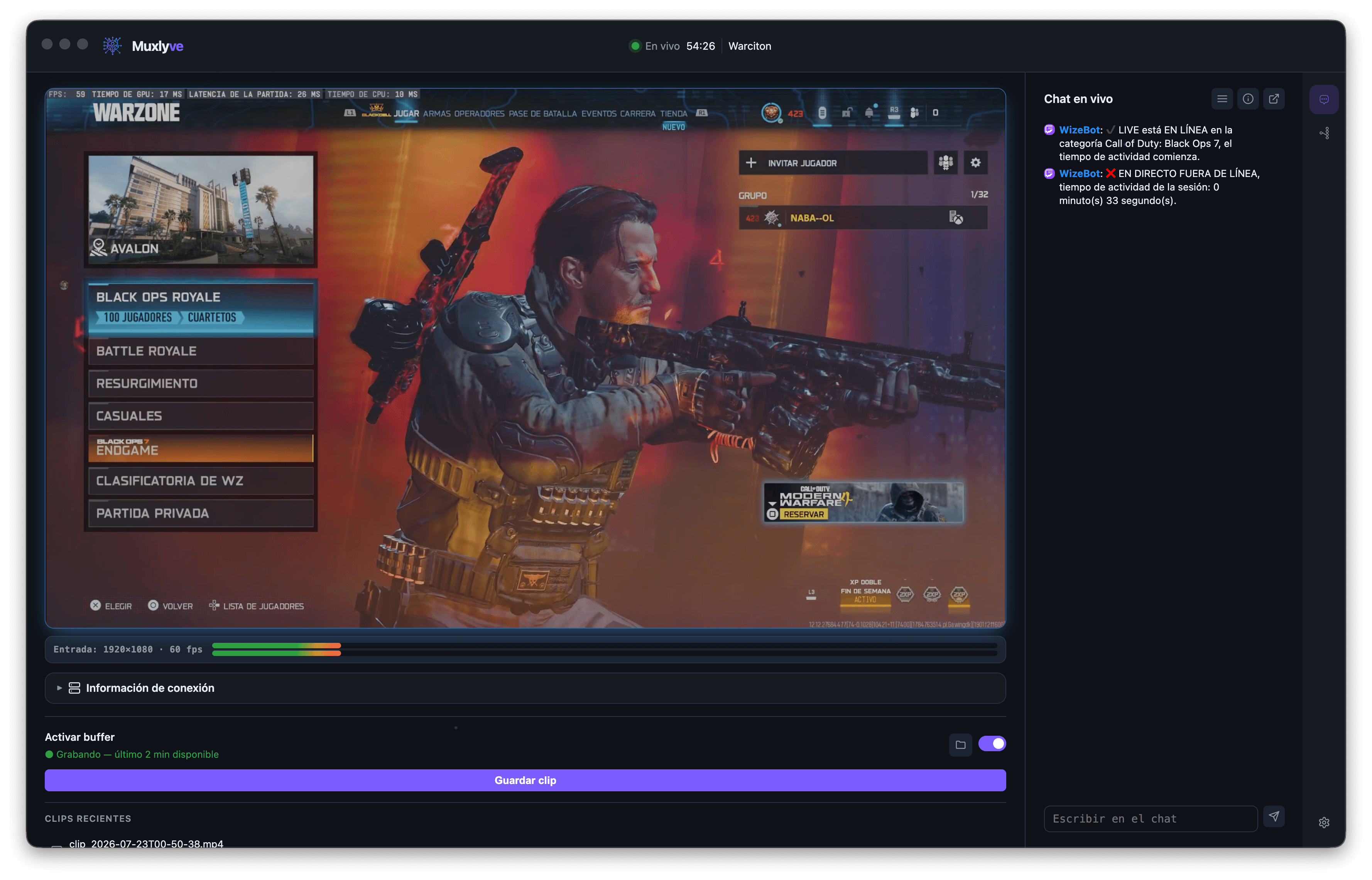The height and width of the screenshot is (880, 1372).
Task: Open Warzone notifications bell icon
Action: tap(870, 112)
